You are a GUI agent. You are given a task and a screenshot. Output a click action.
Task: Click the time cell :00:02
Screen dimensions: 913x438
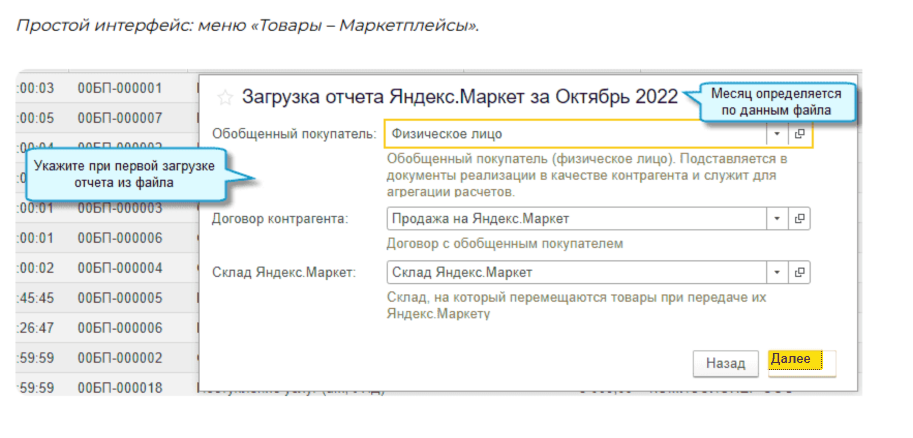click(x=36, y=268)
